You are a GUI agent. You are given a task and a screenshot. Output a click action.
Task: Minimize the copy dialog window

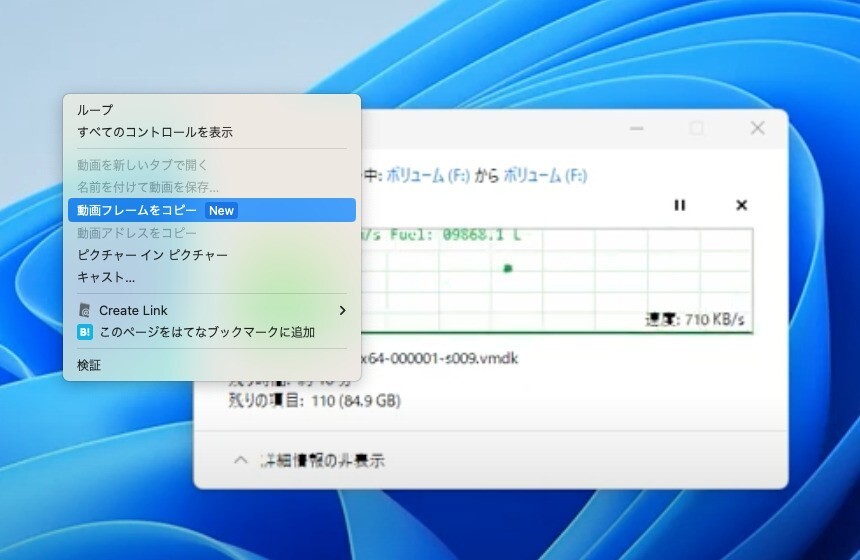(637, 128)
